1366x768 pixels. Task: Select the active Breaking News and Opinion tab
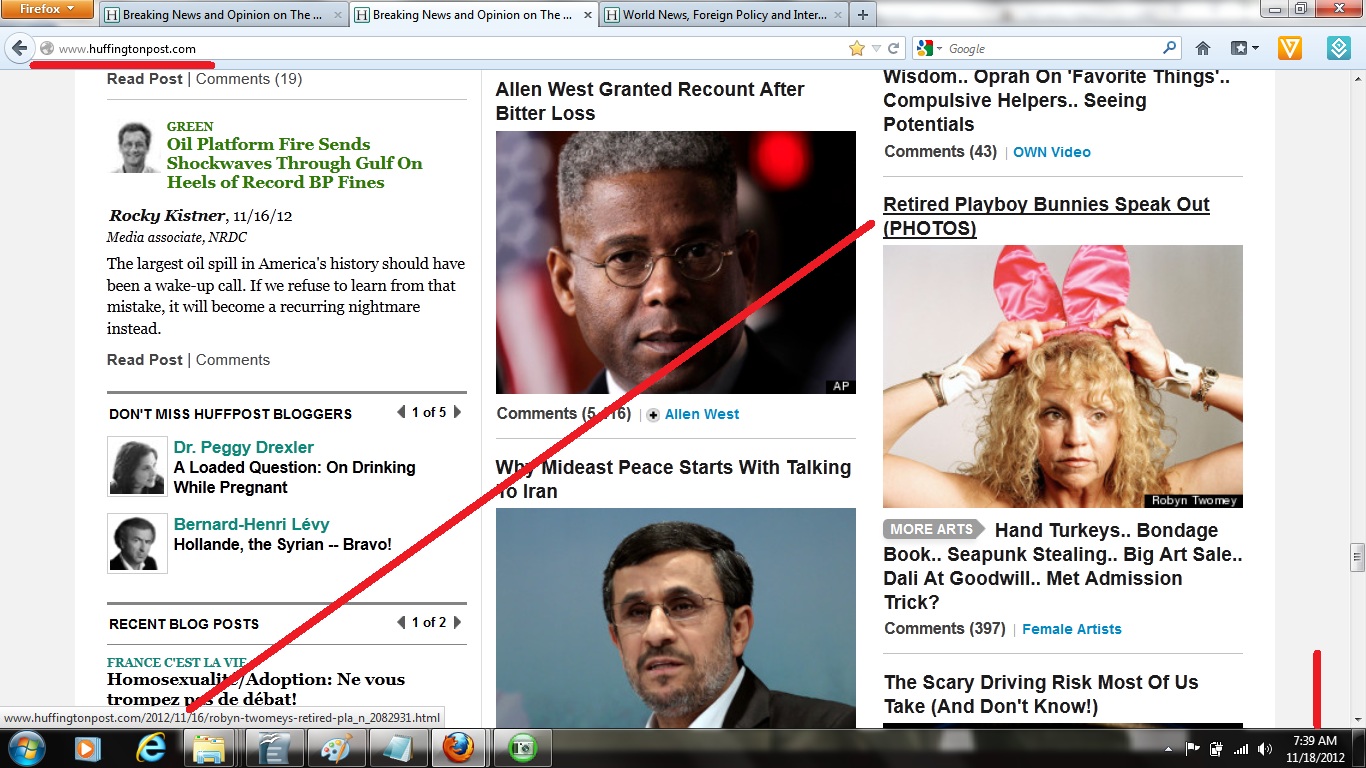point(473,15)
